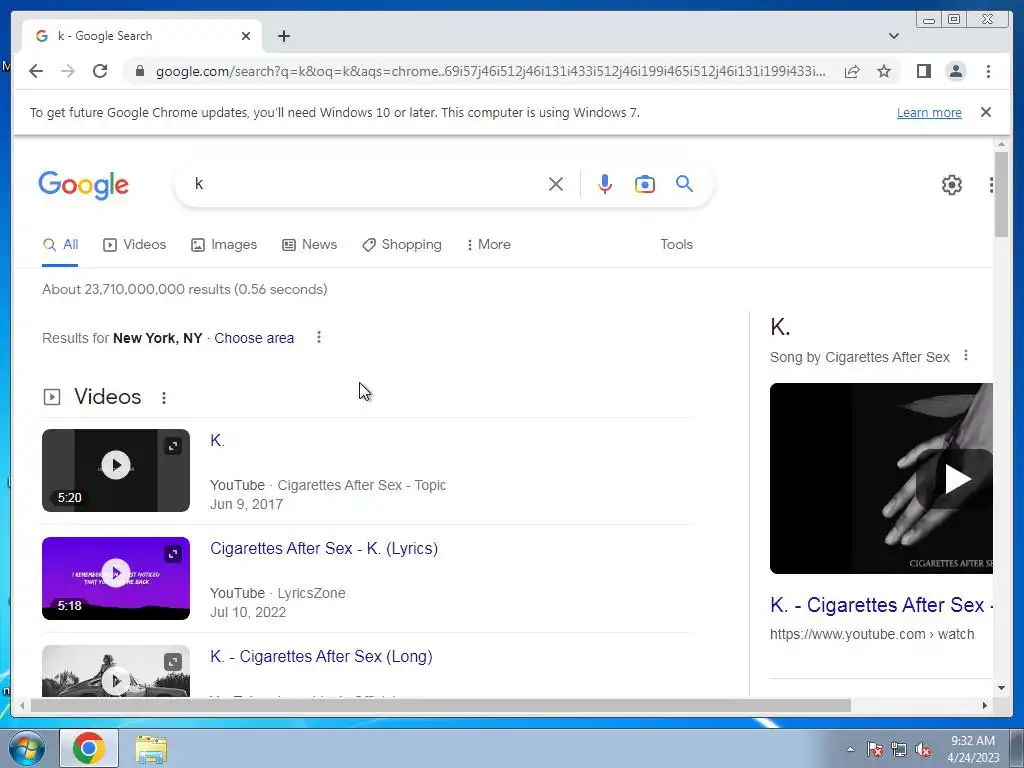
Task: Open the search Tools options
Action: (x=676, y=244)
